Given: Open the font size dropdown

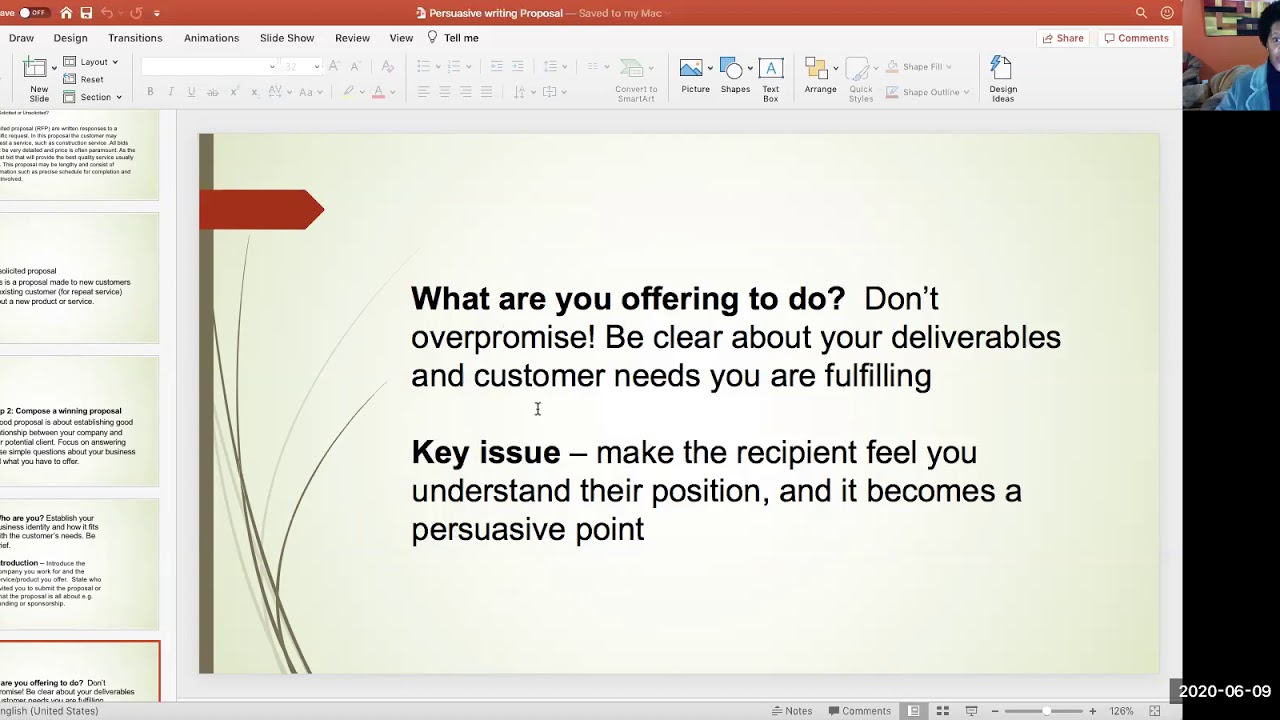Looking at the screenshot, I should 317,67.
